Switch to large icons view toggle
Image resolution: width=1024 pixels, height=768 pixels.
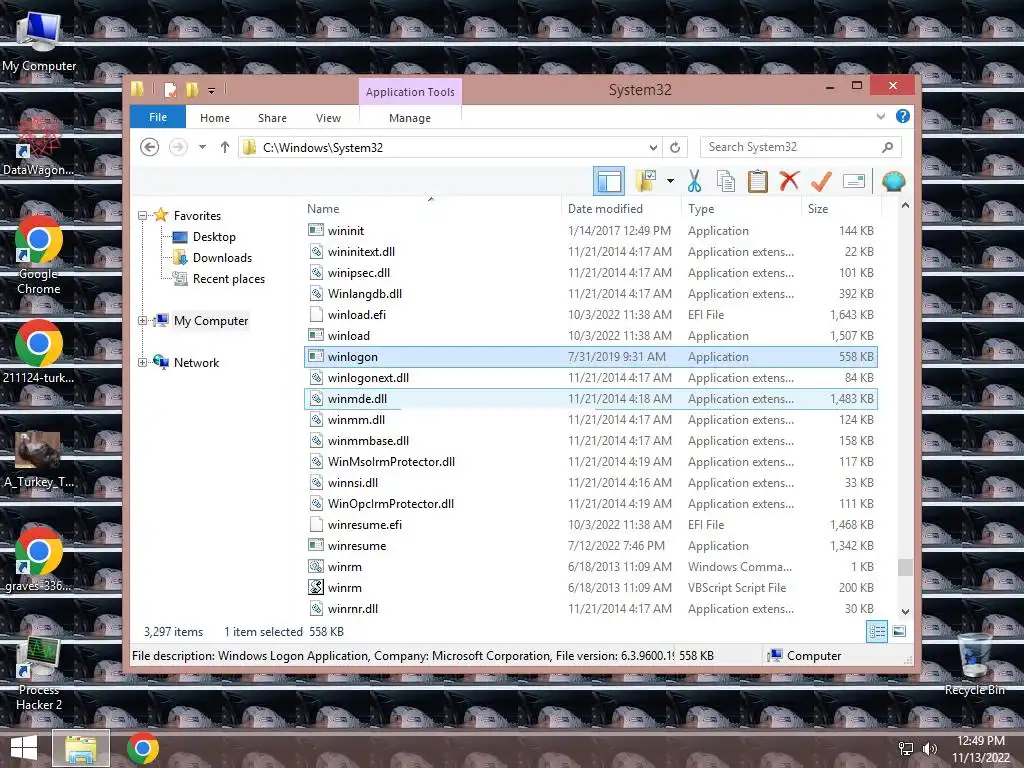(899, 631)
